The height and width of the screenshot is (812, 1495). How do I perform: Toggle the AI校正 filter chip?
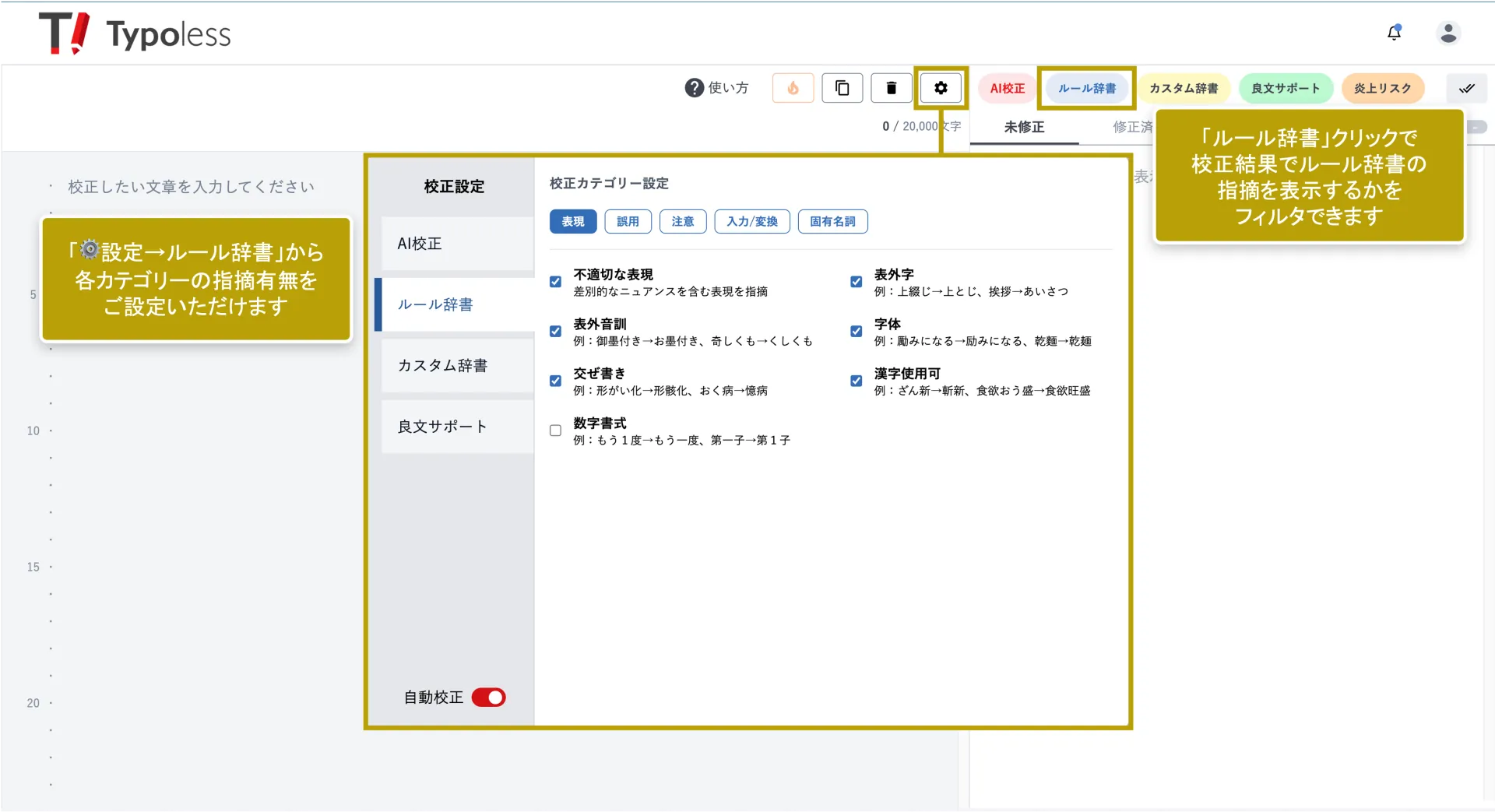pyautogui.click(x=1007, y=88)
